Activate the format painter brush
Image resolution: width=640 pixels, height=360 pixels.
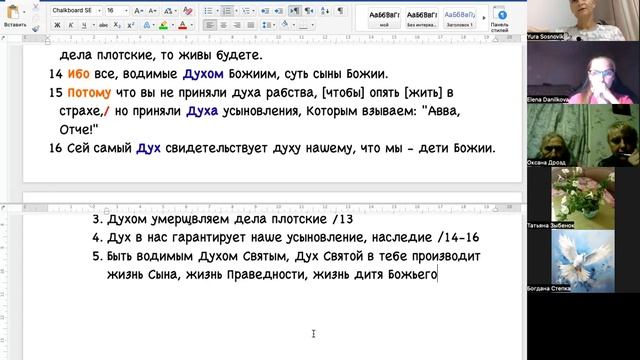36,28
